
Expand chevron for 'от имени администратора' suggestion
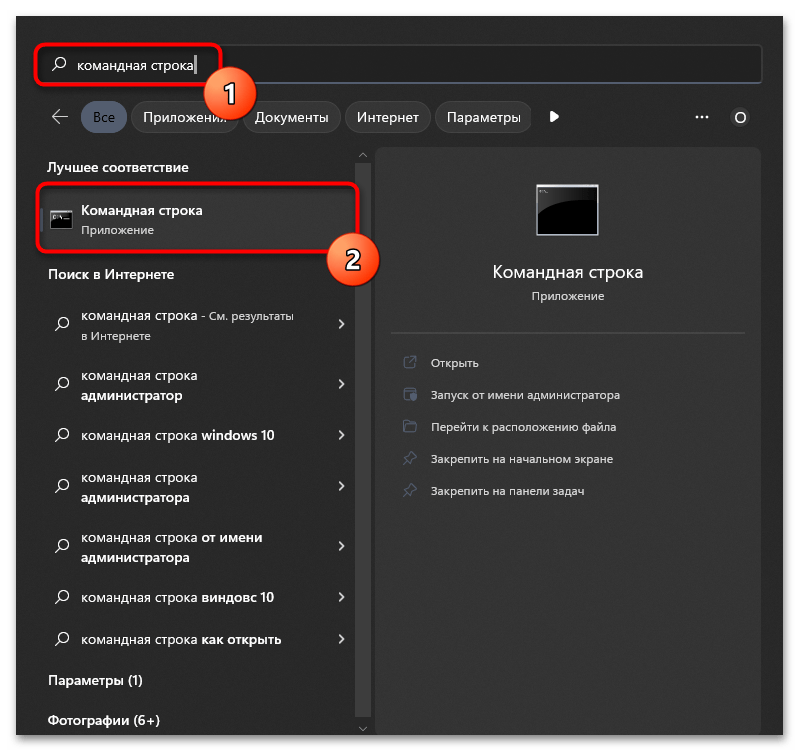pyautogui.click(x=341, y=546)
